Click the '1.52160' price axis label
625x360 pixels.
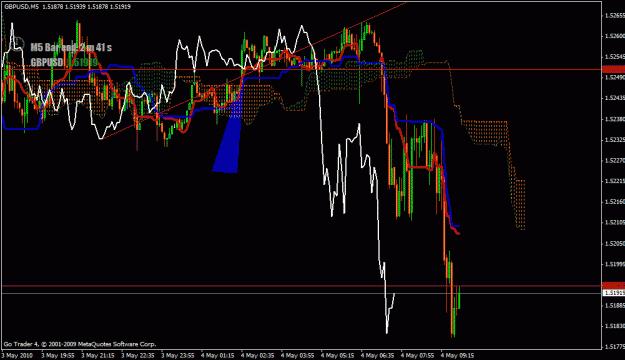coord(614,202)
